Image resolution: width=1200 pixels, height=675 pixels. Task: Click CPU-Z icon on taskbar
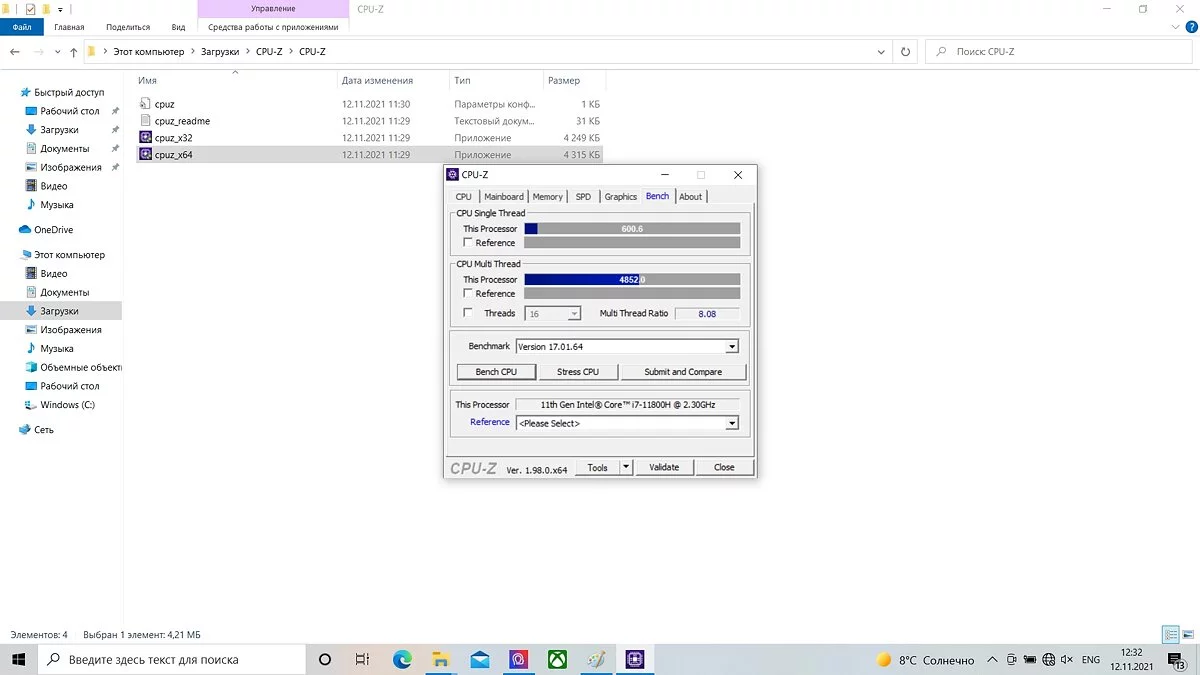(x=634, y=660)
